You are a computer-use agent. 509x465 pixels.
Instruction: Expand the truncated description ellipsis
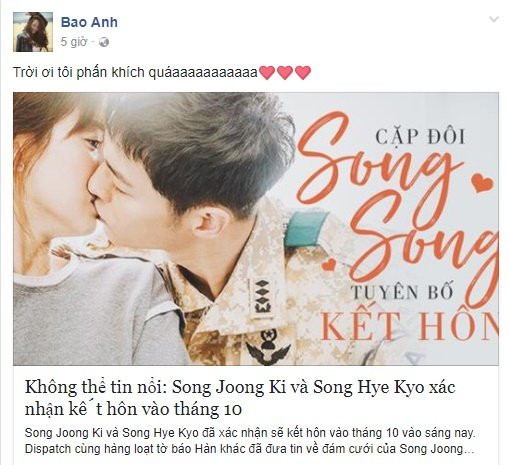coord(469,450)
